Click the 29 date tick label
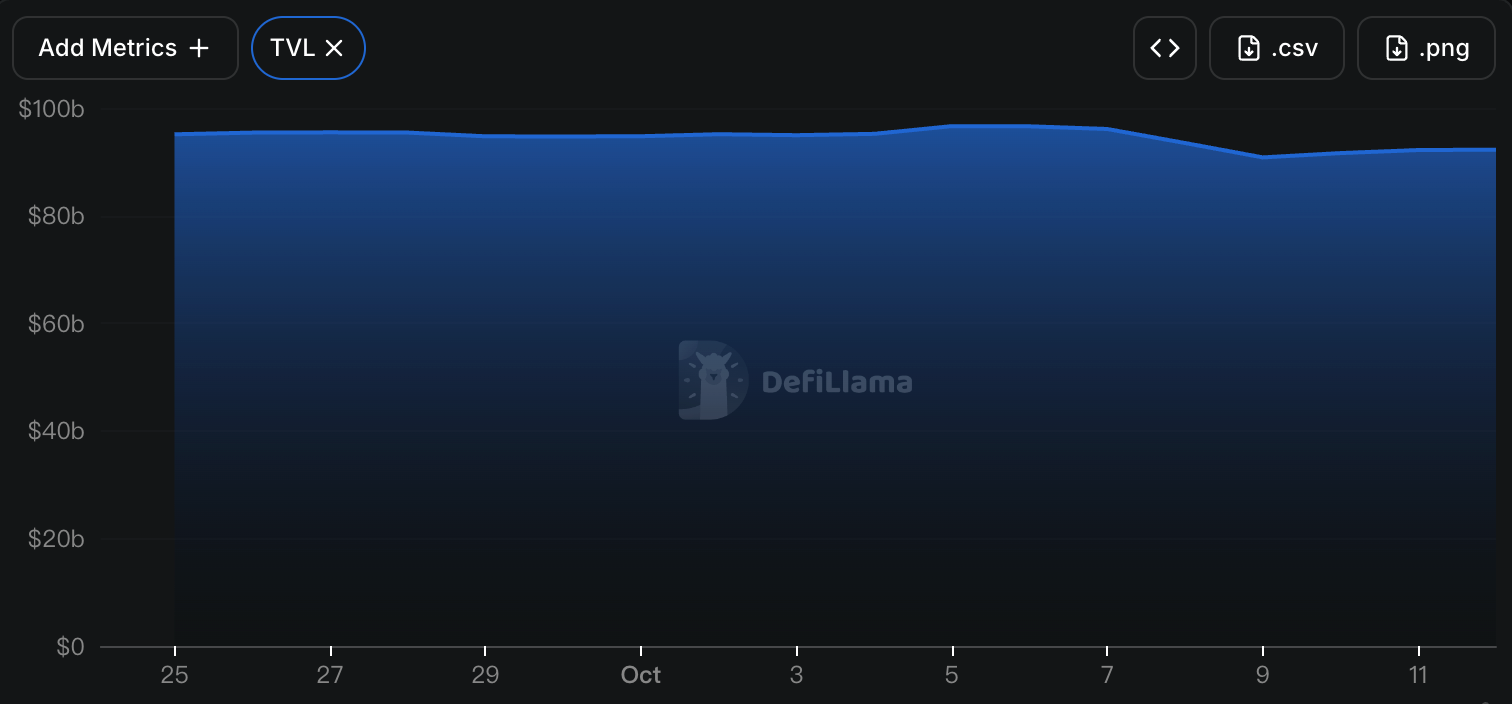 pyautogui.click(x=485, y=675)
